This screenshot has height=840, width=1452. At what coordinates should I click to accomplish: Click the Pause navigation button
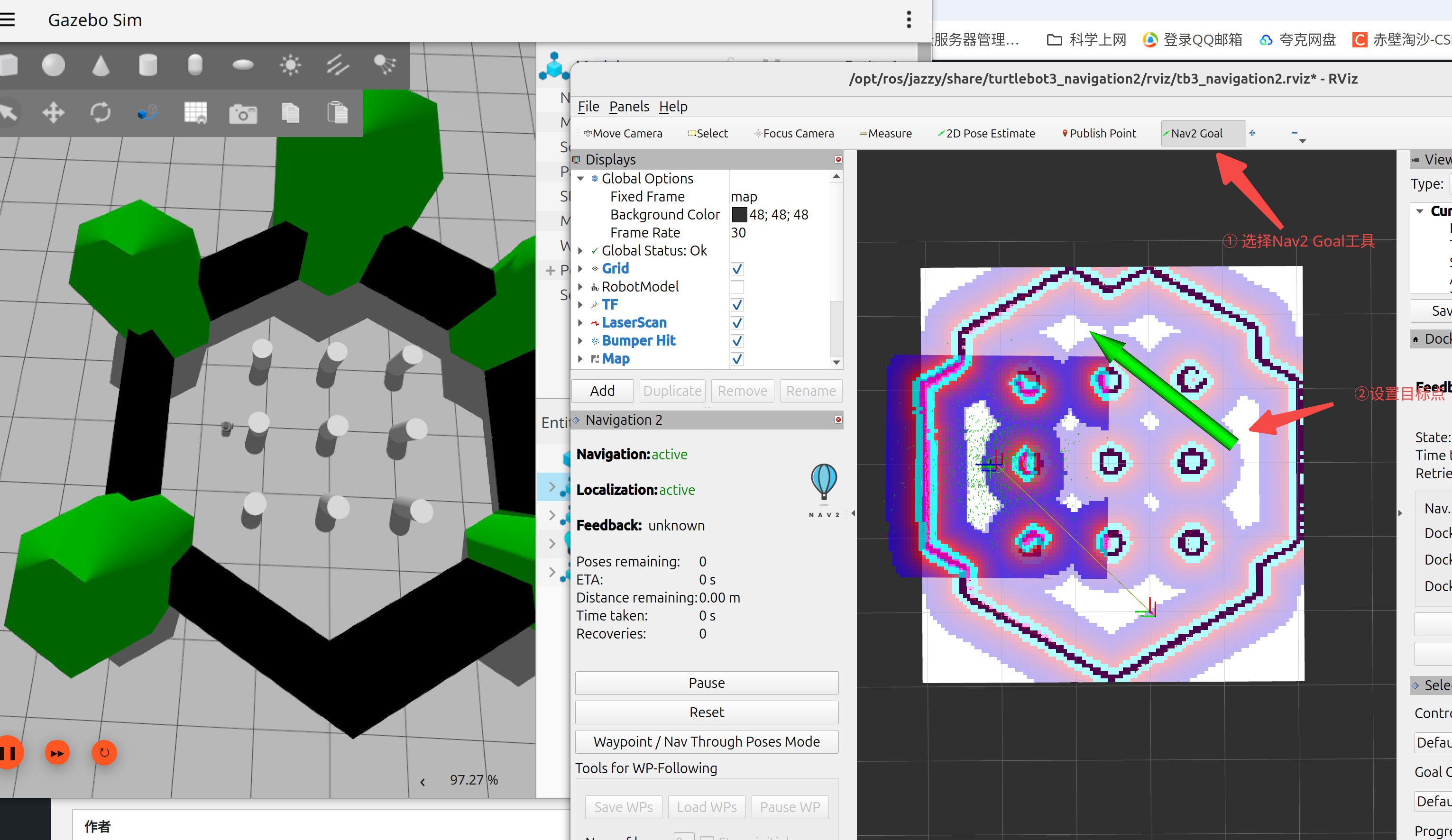[707, 683]
